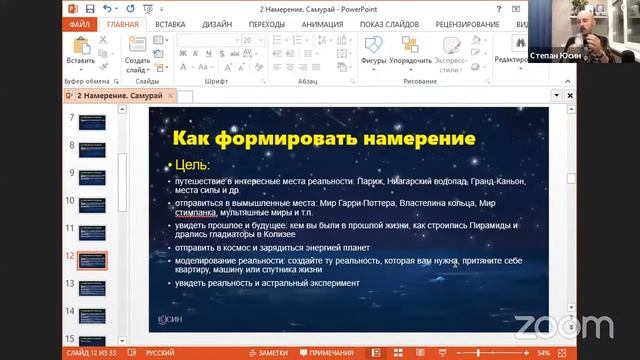Open Shape Fill dropdown
This screenshot has width=640, height=360.
pos(478,40)
